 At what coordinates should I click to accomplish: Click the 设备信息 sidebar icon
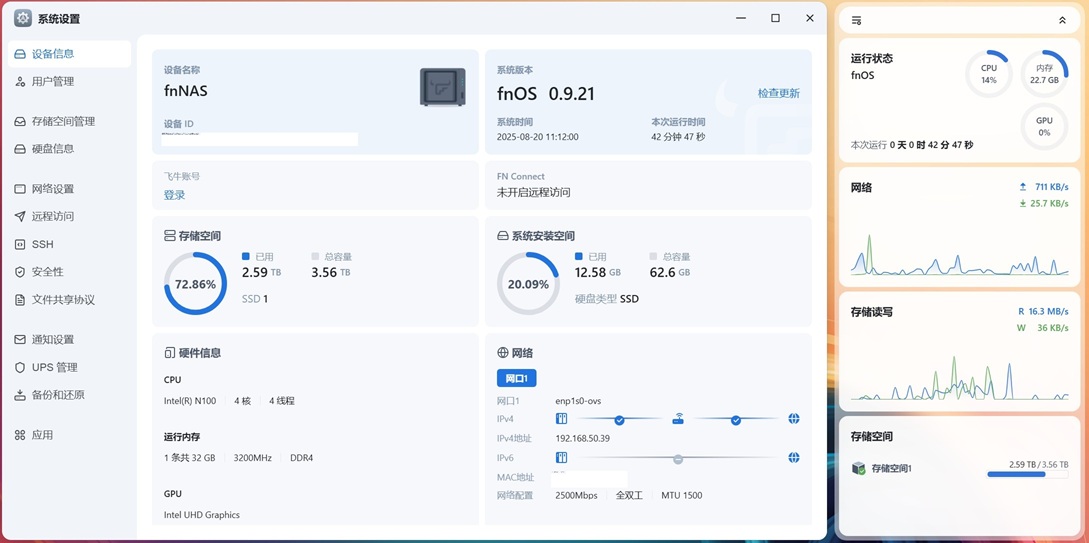tap(19, 54)
